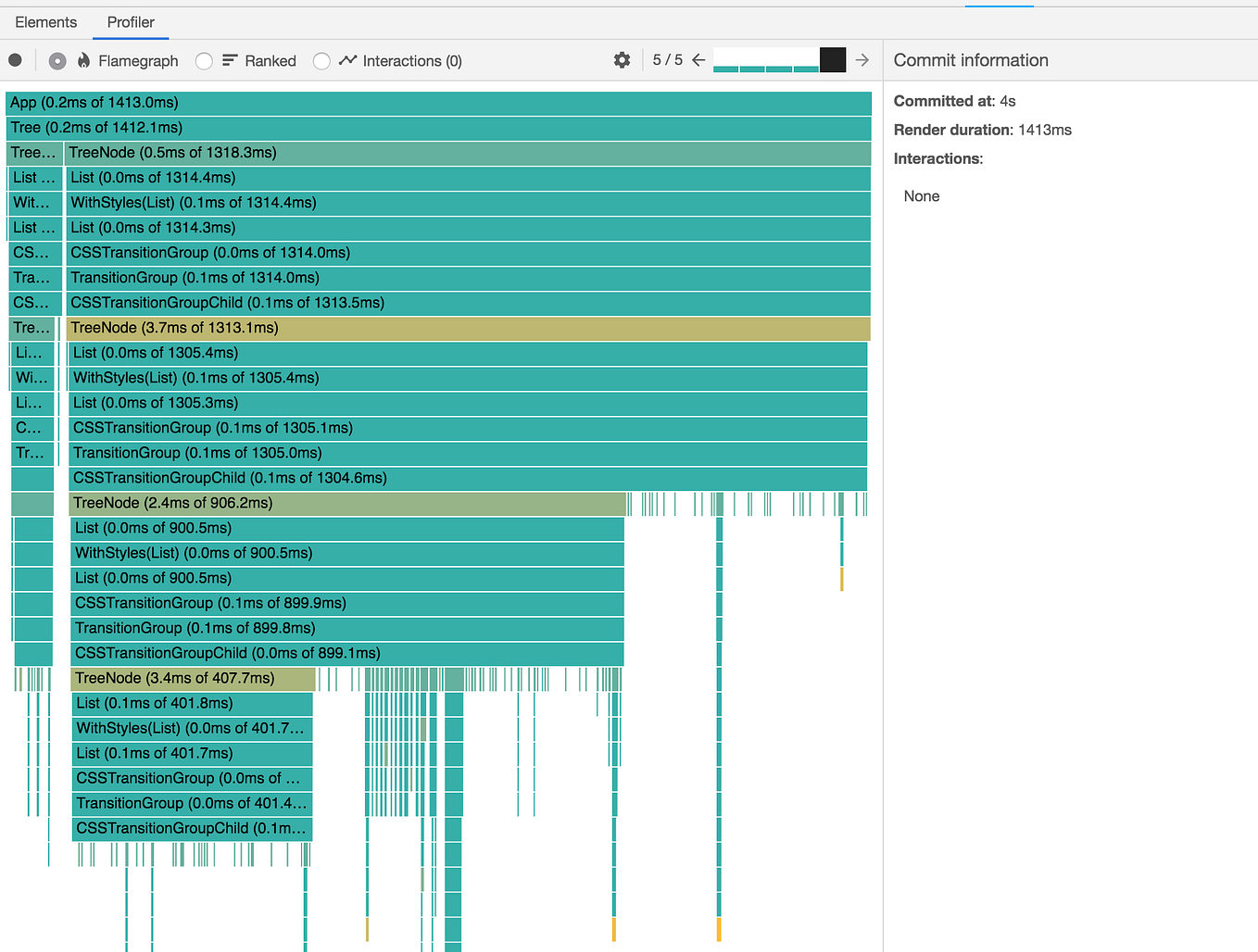The image size is (1258, 952).
Task: Click the next commit right arrow
Action: tap(862, 60)
